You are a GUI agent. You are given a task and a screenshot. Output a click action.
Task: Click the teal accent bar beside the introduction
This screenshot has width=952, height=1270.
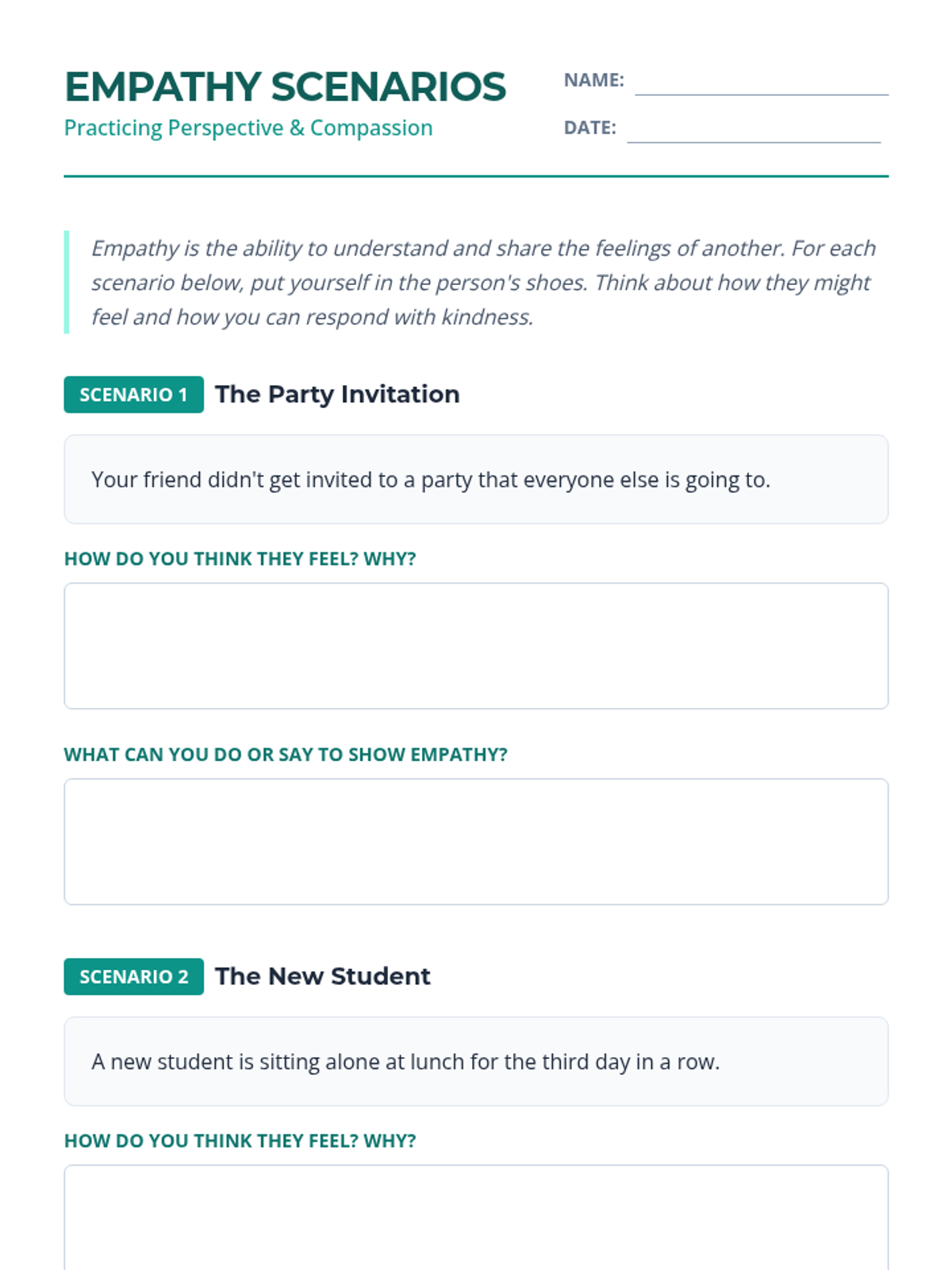click(67, 283)
